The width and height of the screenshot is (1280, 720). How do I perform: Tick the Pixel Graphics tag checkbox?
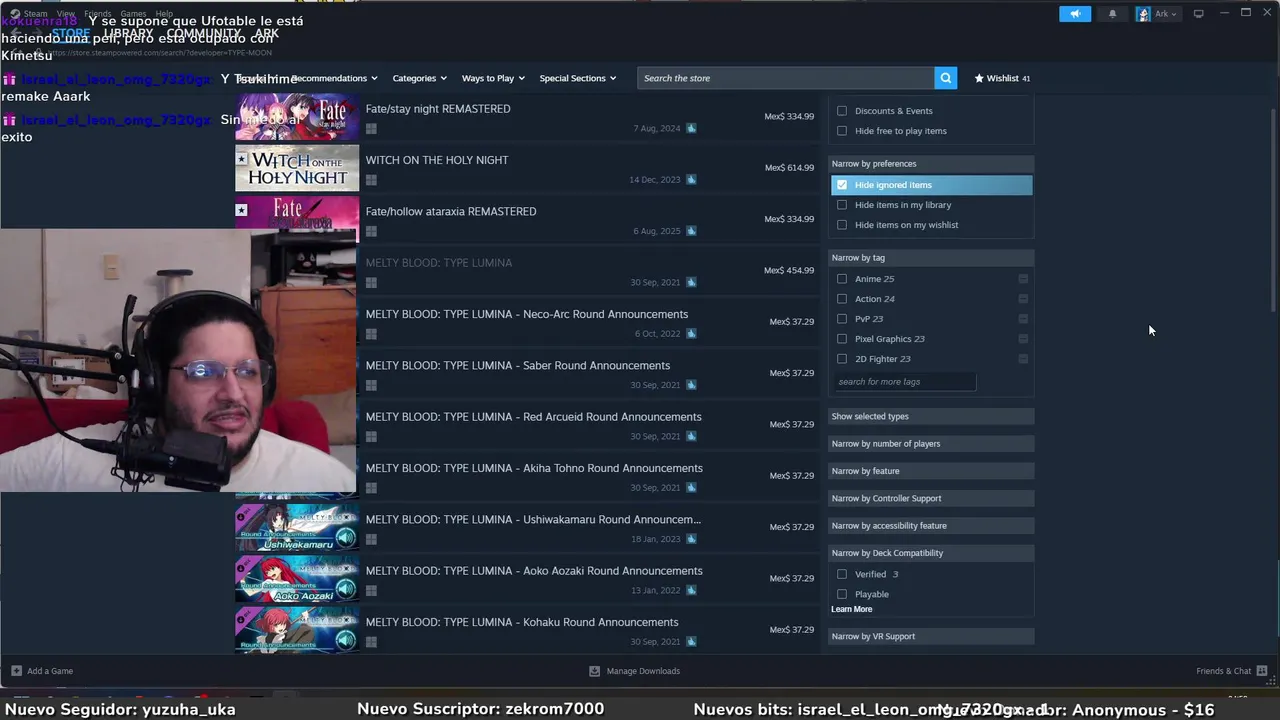click(x=842, y=339)
